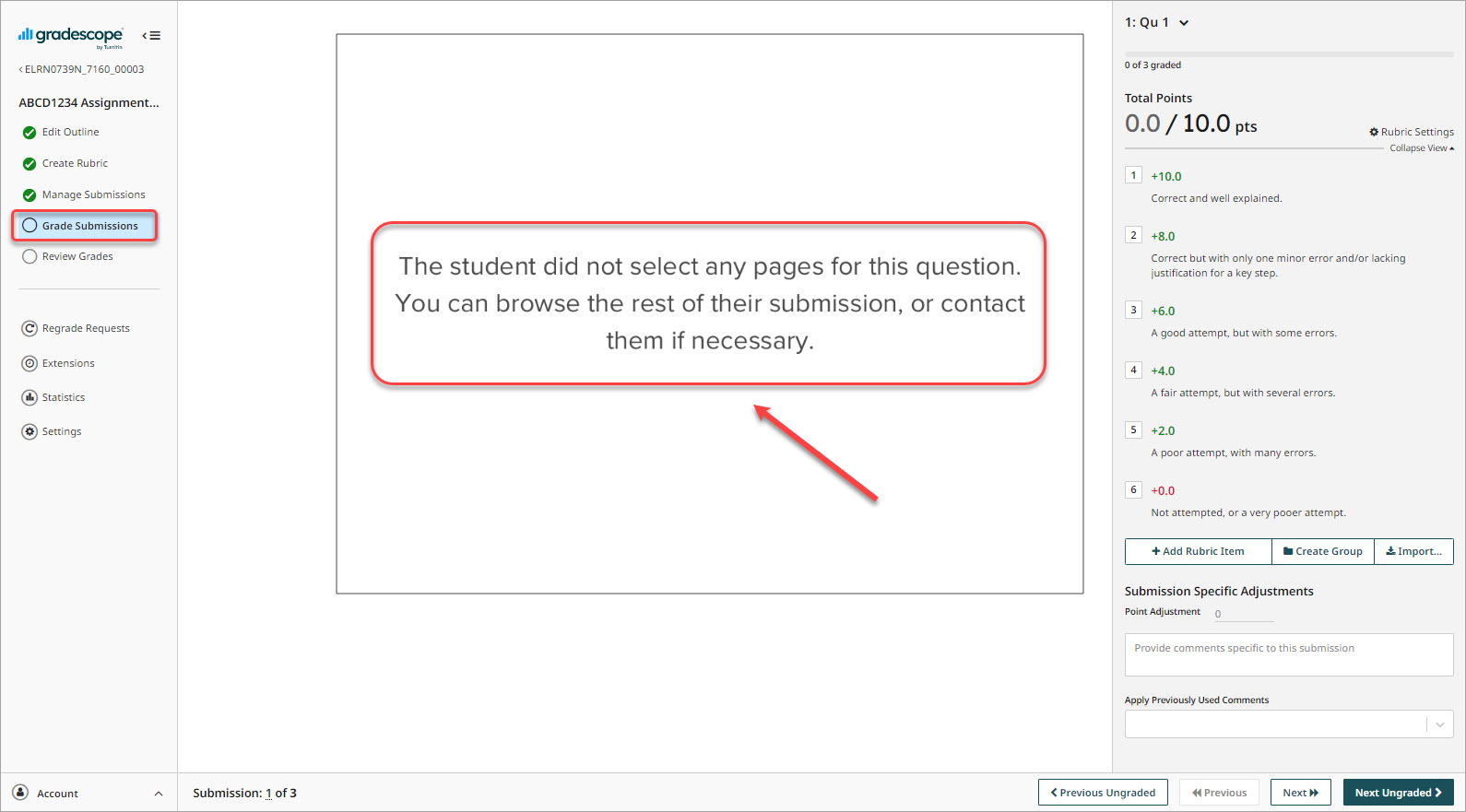Image resolution: width=1466 pixels, height=812 pixels.
Task: Click the green check icon beside Manage Submissions
Action: pos(30,195)
